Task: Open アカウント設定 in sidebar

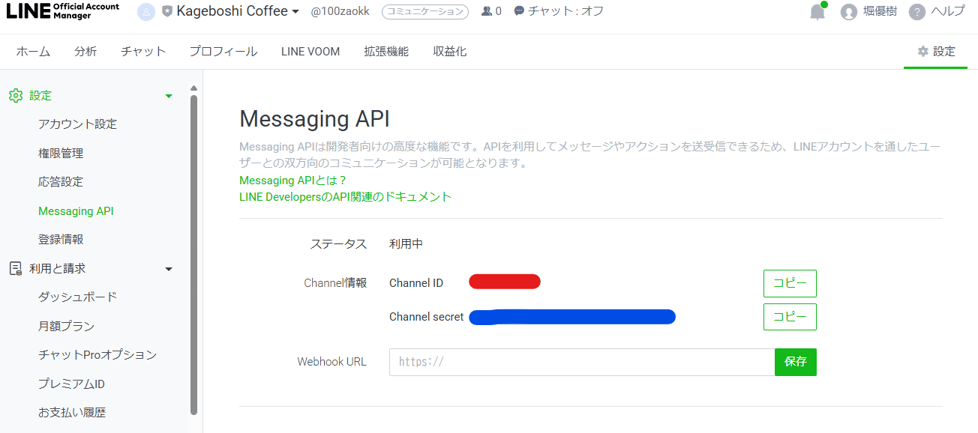Action: tap(77, 124)
